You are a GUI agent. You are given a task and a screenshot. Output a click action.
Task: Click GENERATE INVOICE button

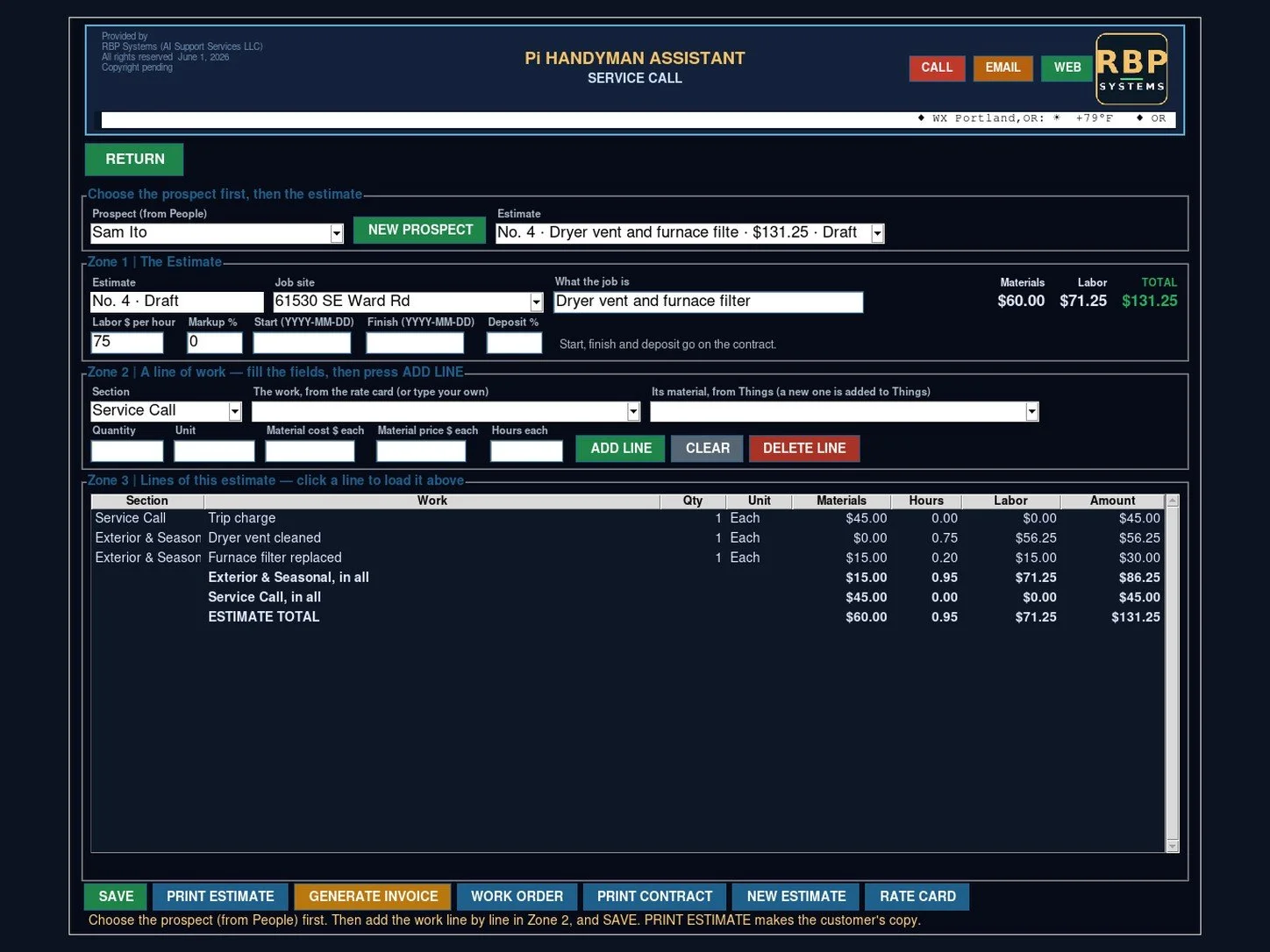click(373, 896)
